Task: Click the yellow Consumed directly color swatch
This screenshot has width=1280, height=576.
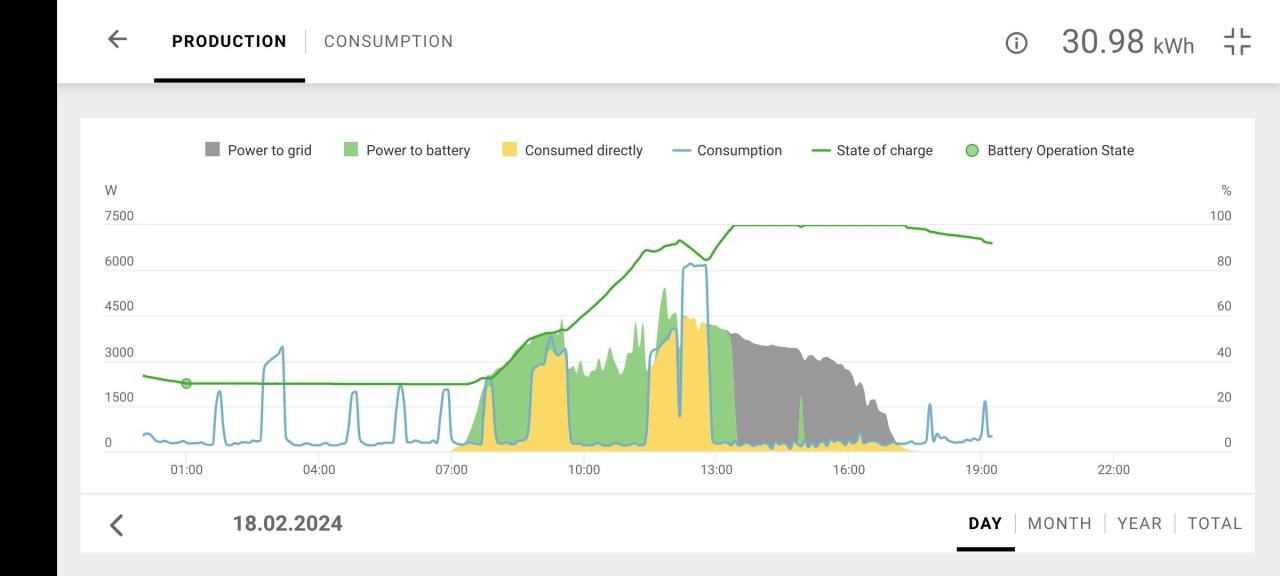Action: pyautogui.click(x=510, y=150)
